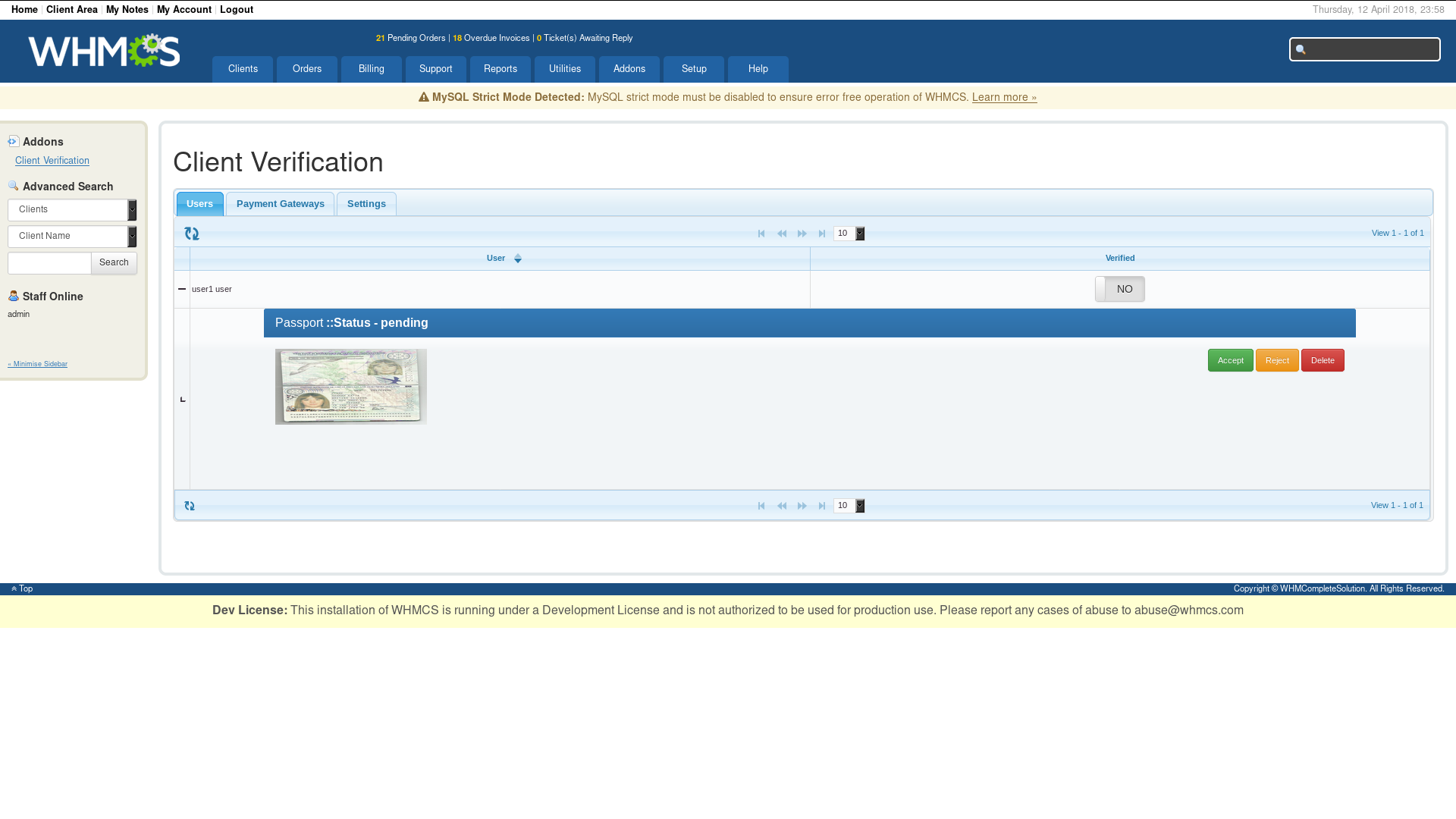Toggle the Verified NO switch for user1

tap(1120, 289)
